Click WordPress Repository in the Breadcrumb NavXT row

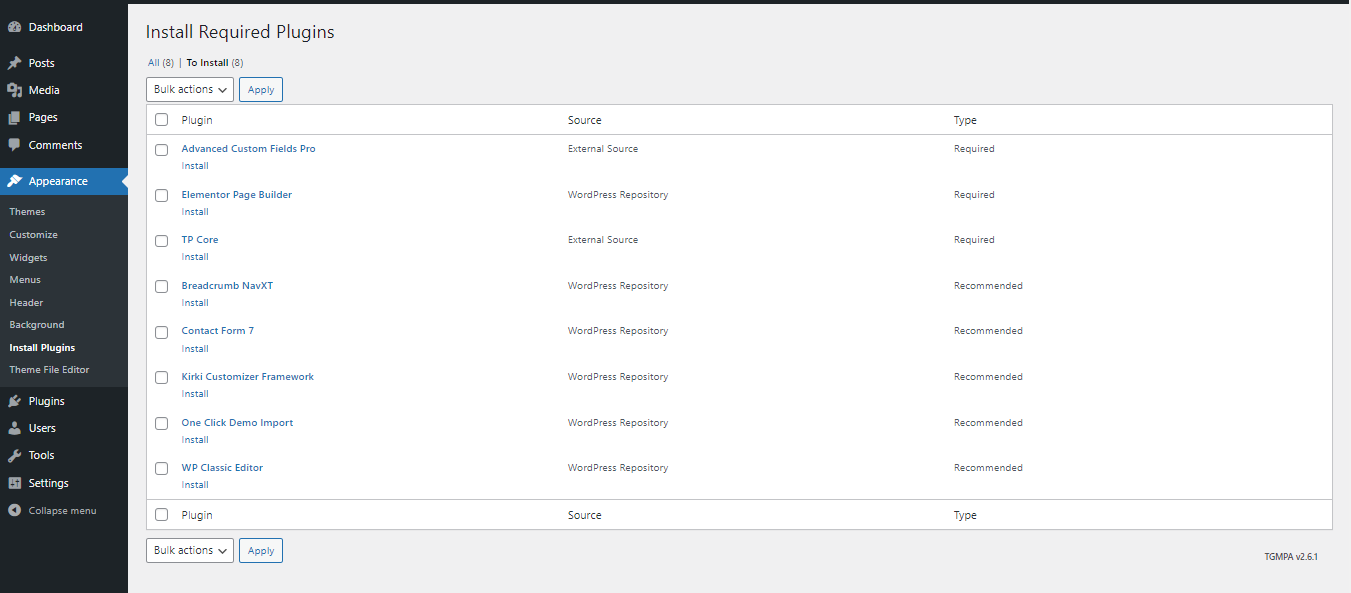coord(618,286)
